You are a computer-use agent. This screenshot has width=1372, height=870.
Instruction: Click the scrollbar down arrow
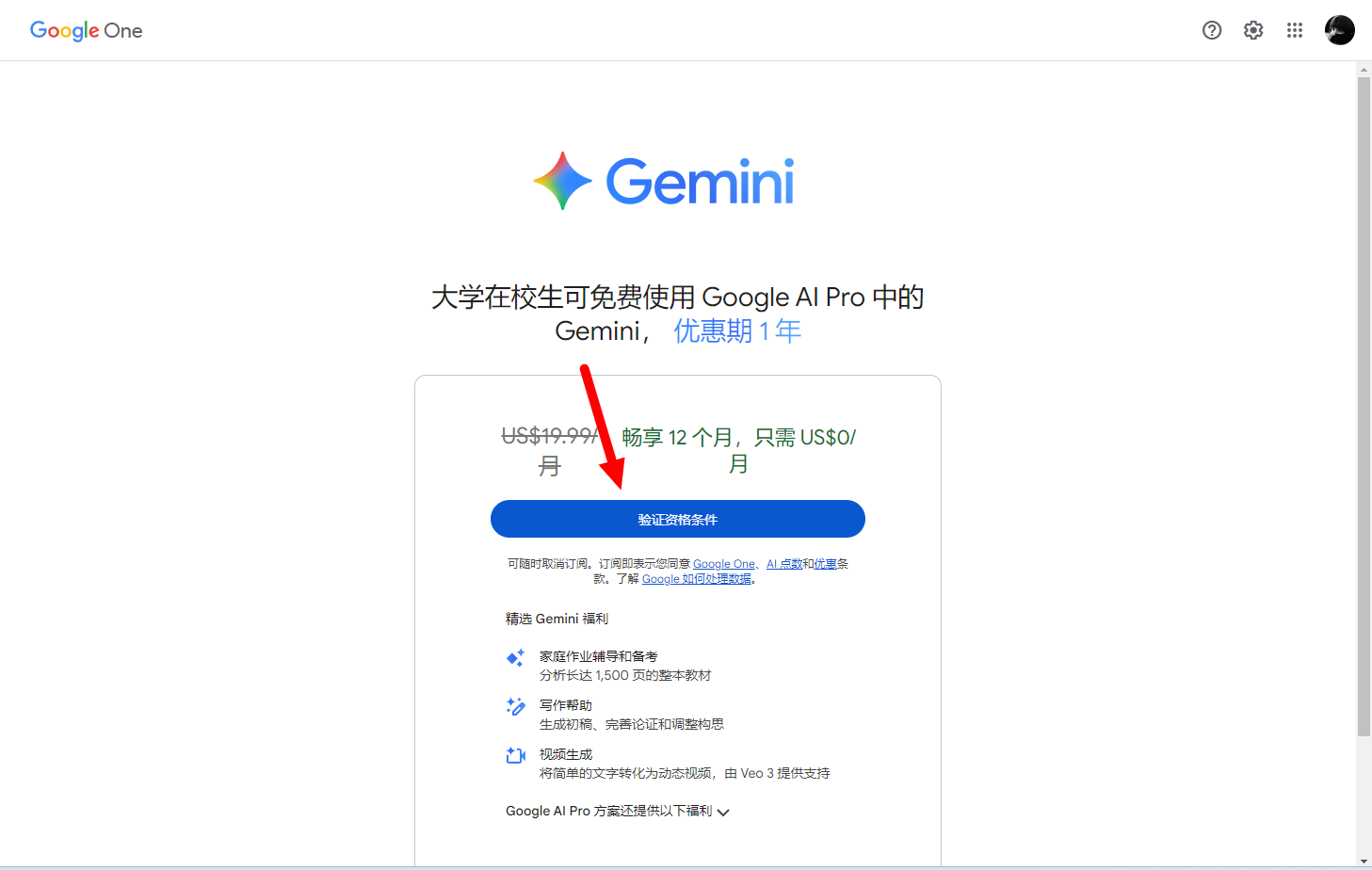[1364, 861]
